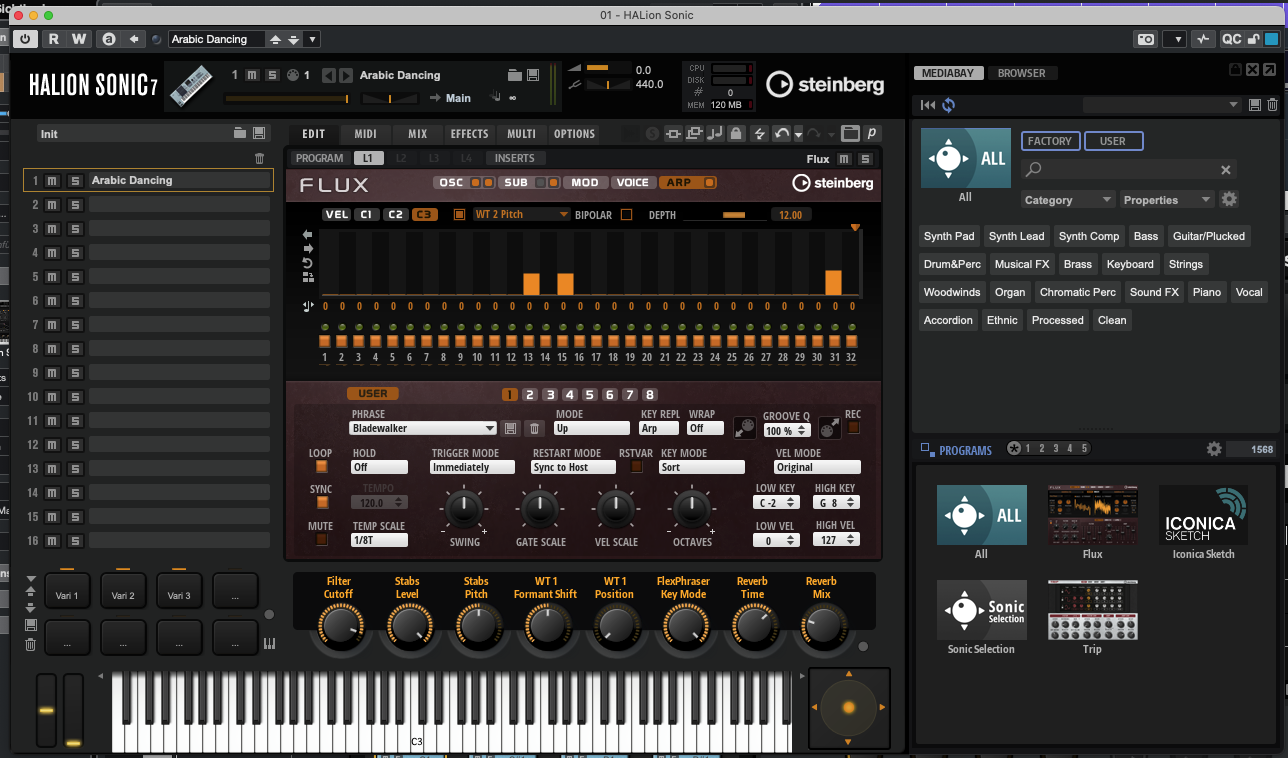Click the shift pattern left arrow icon
Image resolution: width=1288 pixels, height=758 pixels.
click(x=308, y=234)
